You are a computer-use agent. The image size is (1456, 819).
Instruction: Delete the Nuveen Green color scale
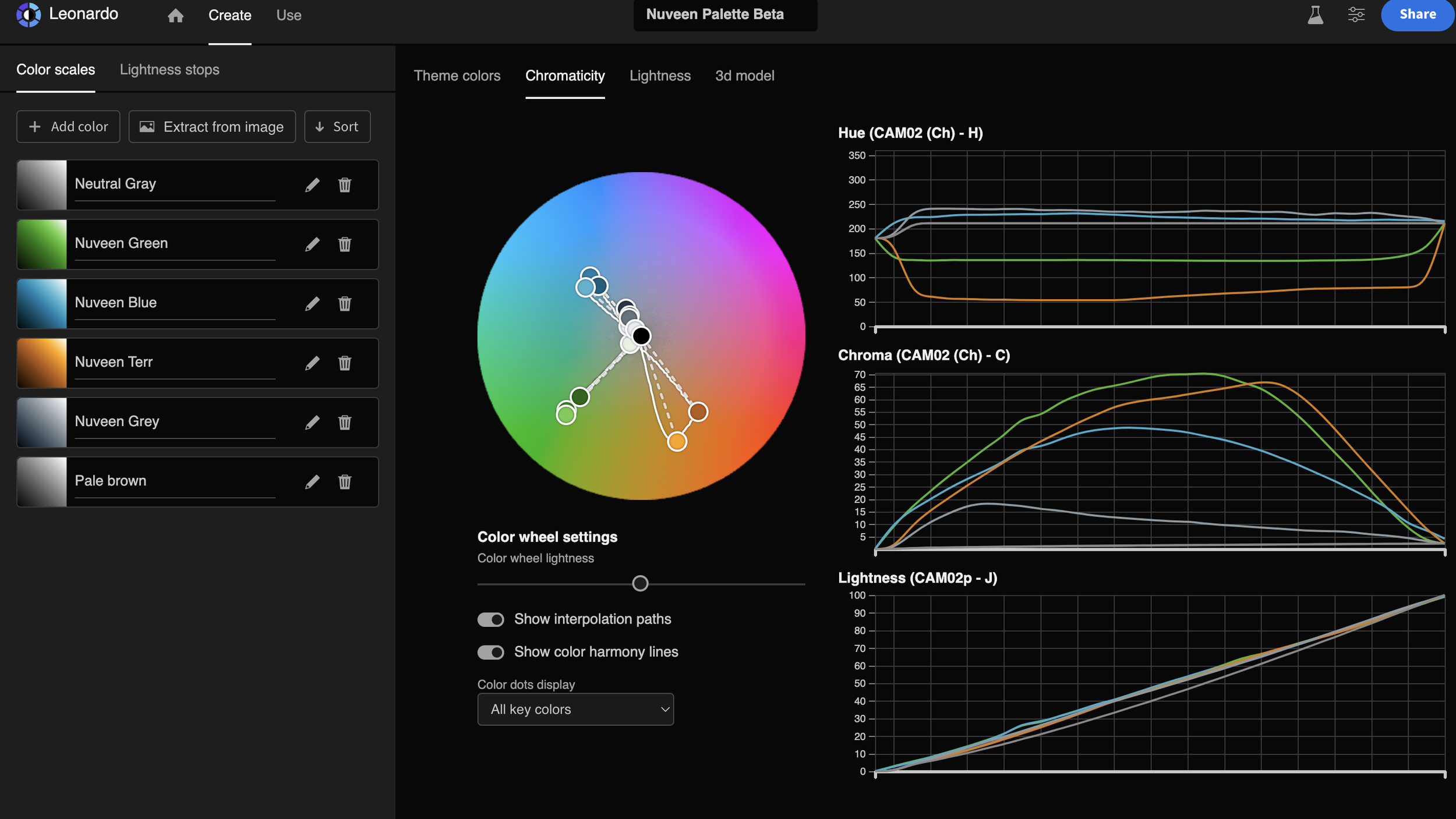pyautogui.click(x=345, y=244)
